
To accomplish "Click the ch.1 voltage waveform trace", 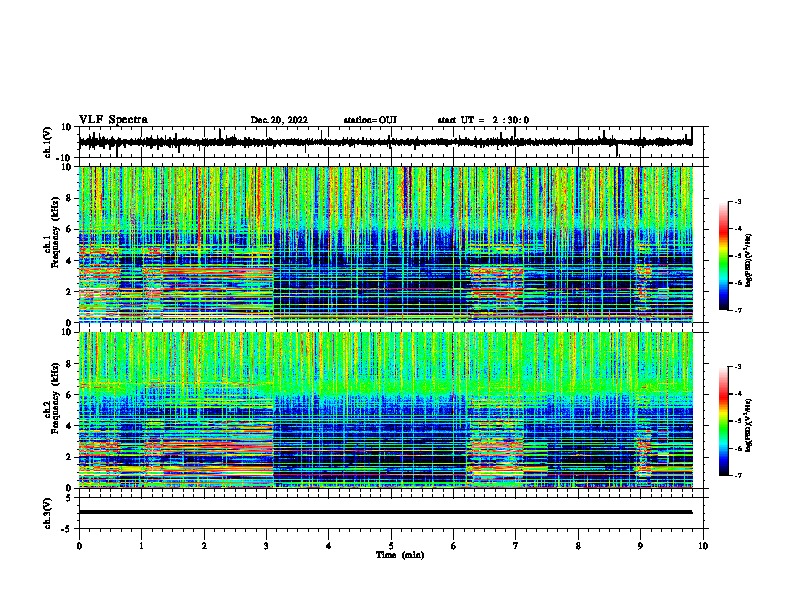I will coord(385,142).
